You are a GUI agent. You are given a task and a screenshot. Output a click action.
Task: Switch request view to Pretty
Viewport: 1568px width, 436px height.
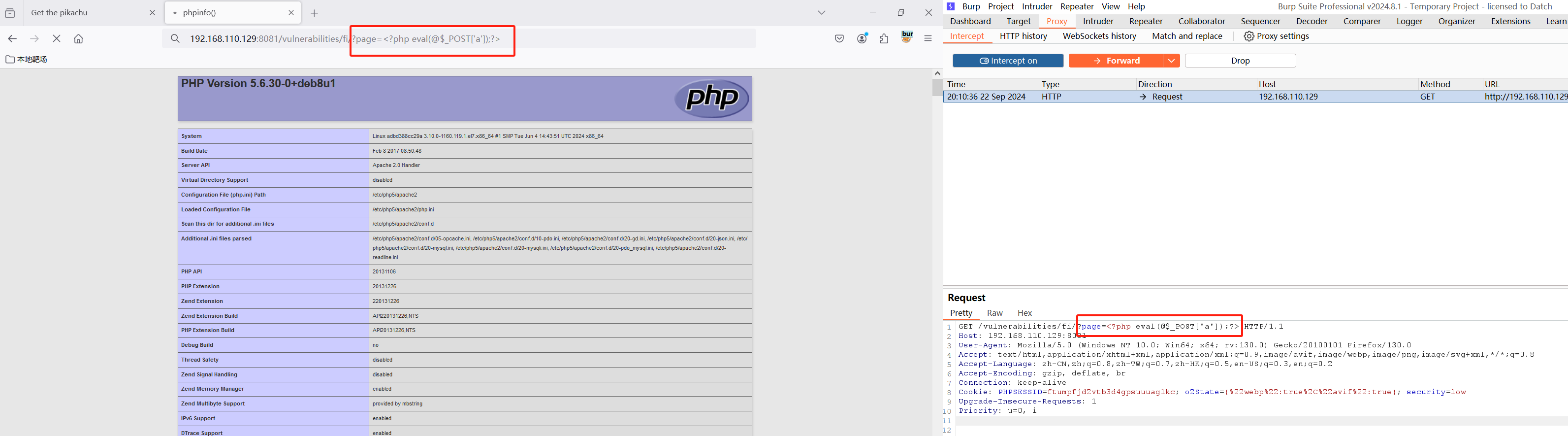[961, 313]
